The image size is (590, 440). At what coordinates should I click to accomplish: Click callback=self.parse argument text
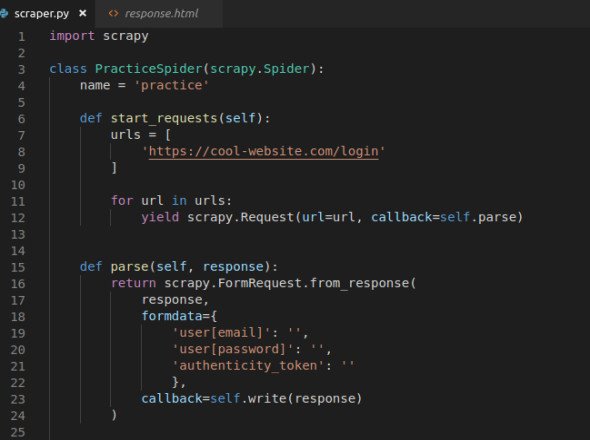click(443, 217)
